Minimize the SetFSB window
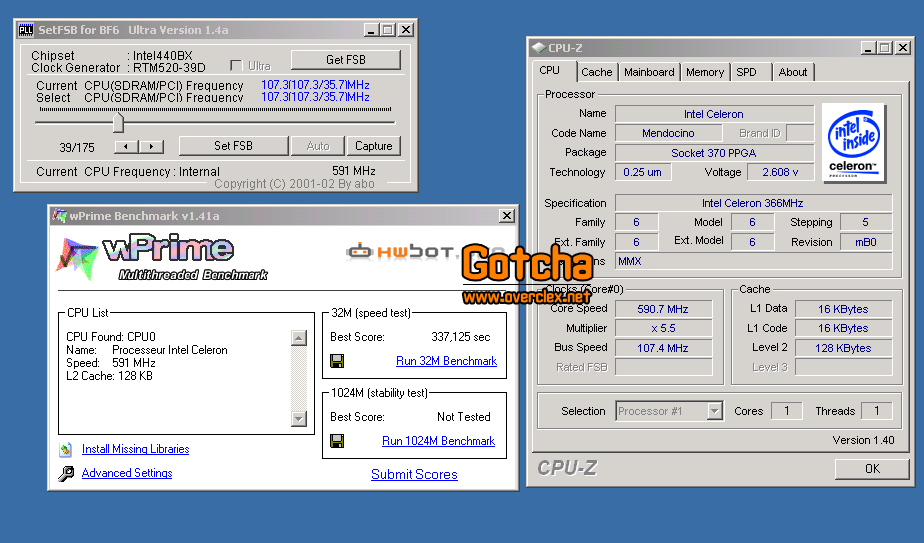The image size is (924, 543). tap(371, 29)
